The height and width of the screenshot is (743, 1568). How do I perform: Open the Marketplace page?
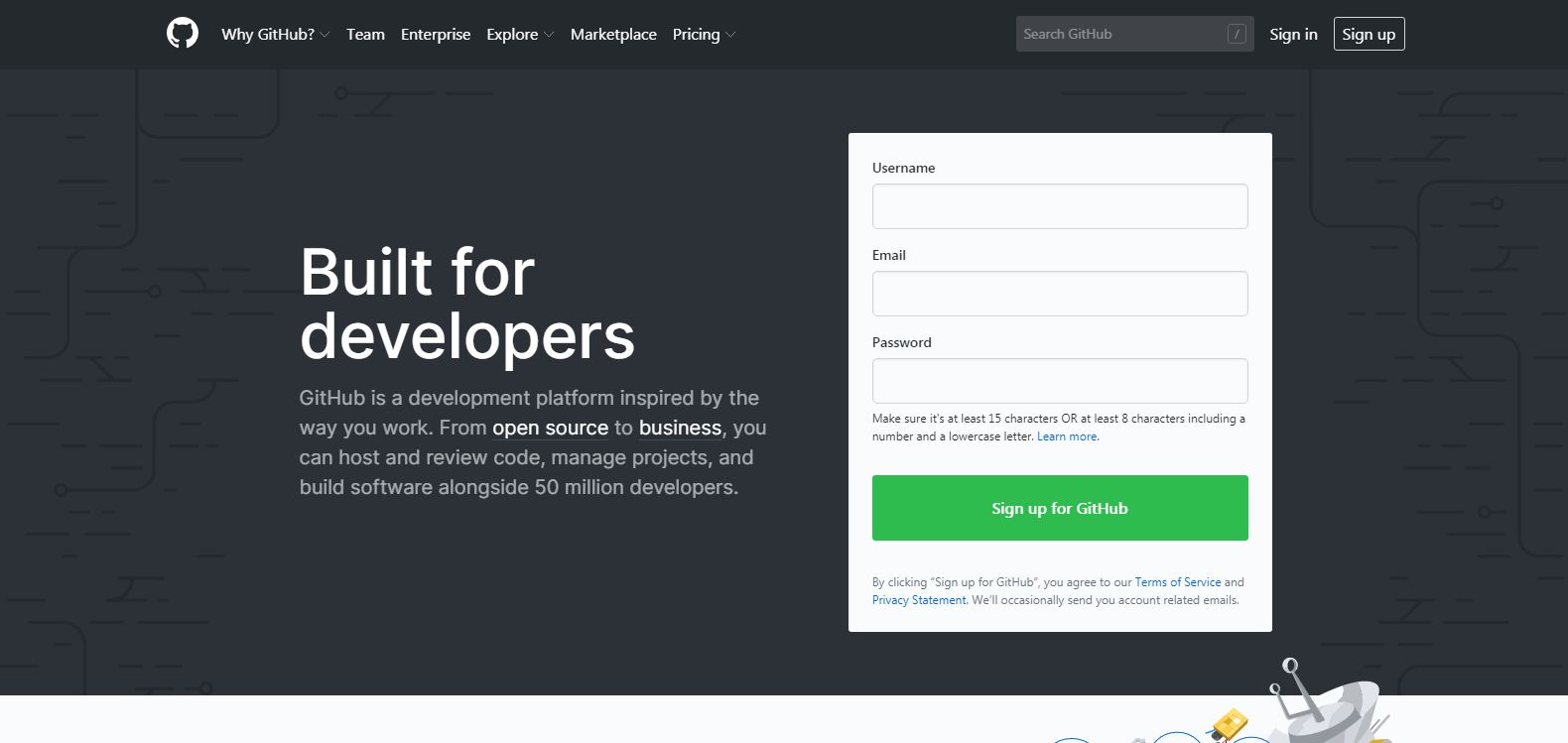point(613,34)
